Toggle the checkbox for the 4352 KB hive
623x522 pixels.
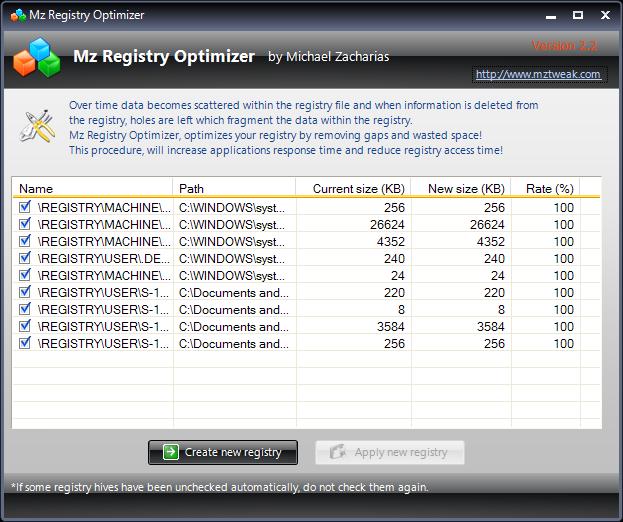(x=25, y=241)
